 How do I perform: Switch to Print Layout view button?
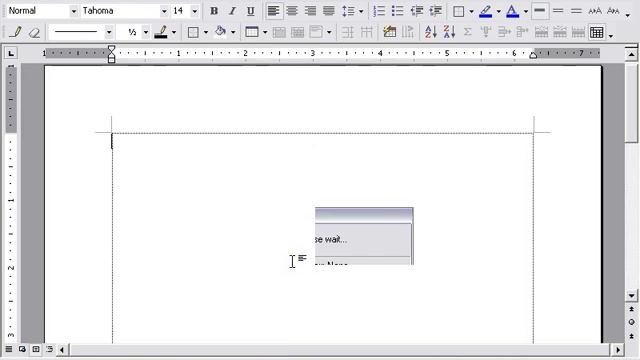(x=36, y=349)
